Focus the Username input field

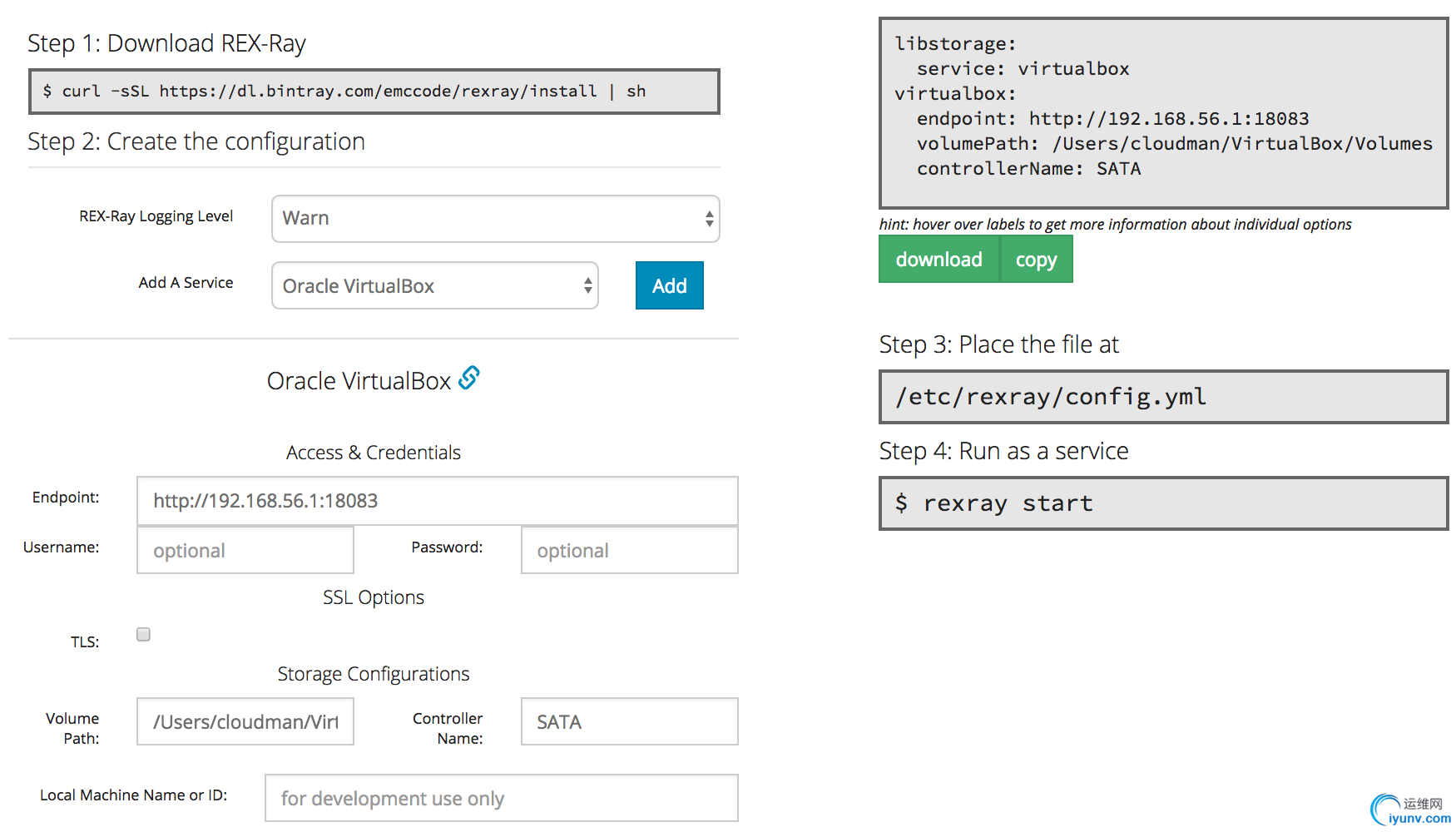pyautogui.click(x=245, y=550)
